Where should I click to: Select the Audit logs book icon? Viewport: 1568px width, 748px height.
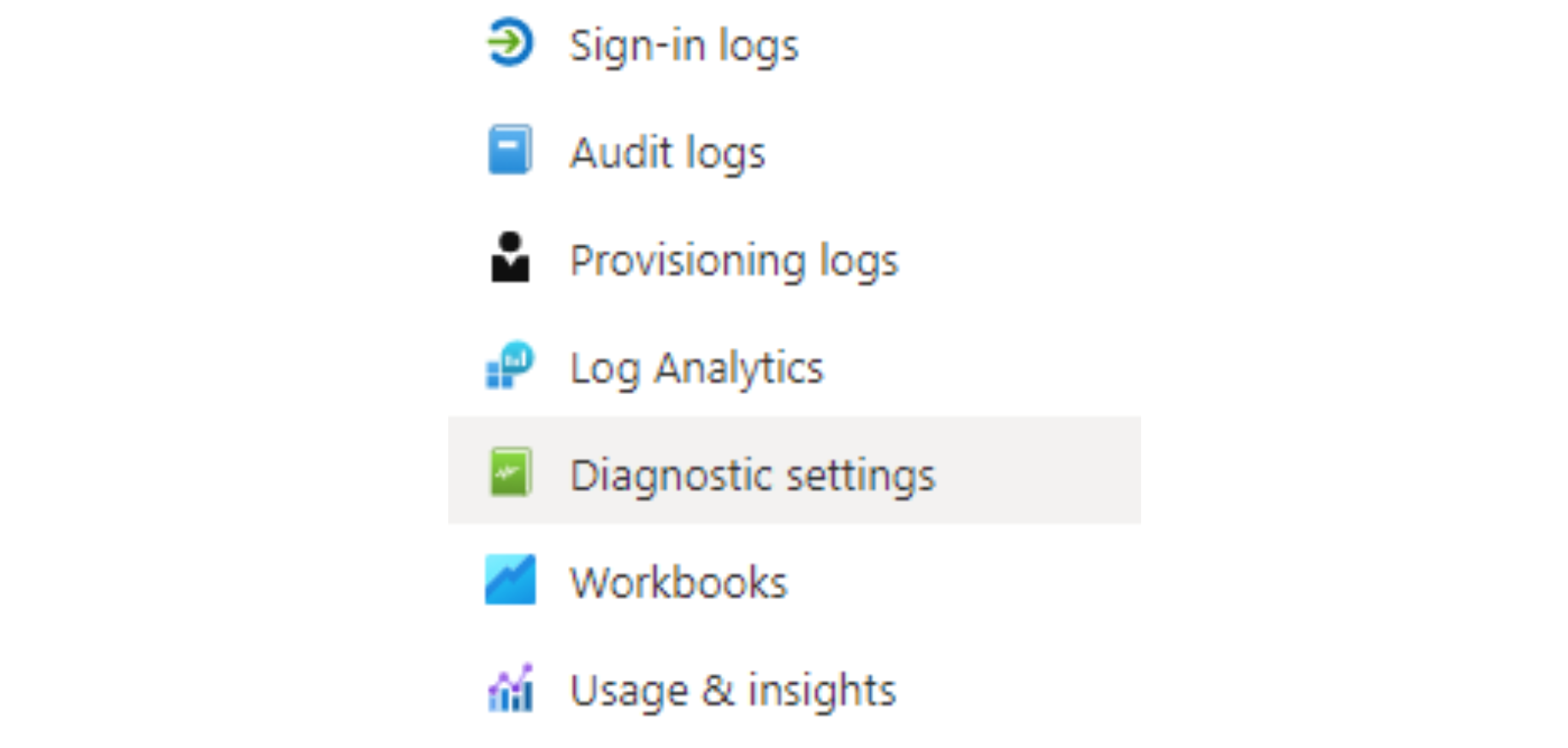[x=510, y=148]
